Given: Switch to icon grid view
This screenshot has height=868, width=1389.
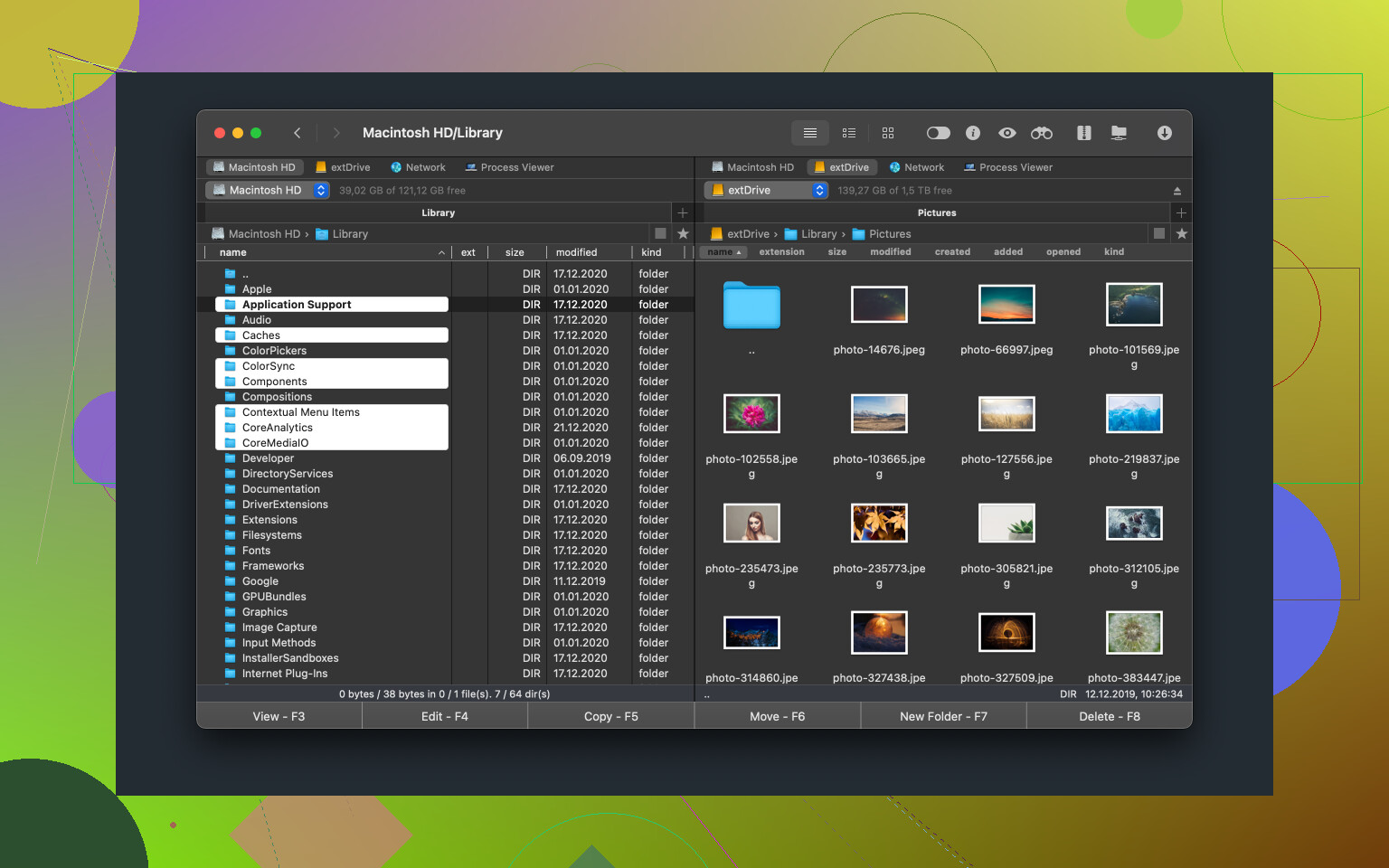Looking at the screenshot, I should coord(888,133).
